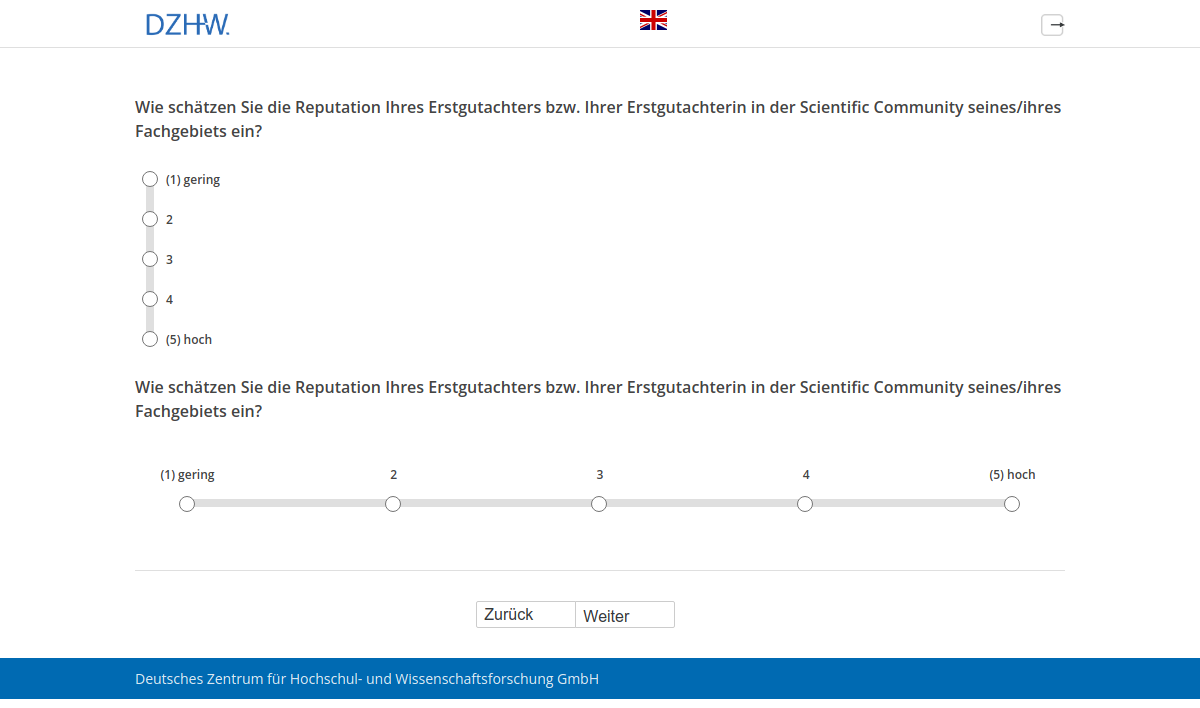Viewport: 1200px width, 708px height.
Task: Select the '(1) gering' radio button
Action: [x=150, y=179]
